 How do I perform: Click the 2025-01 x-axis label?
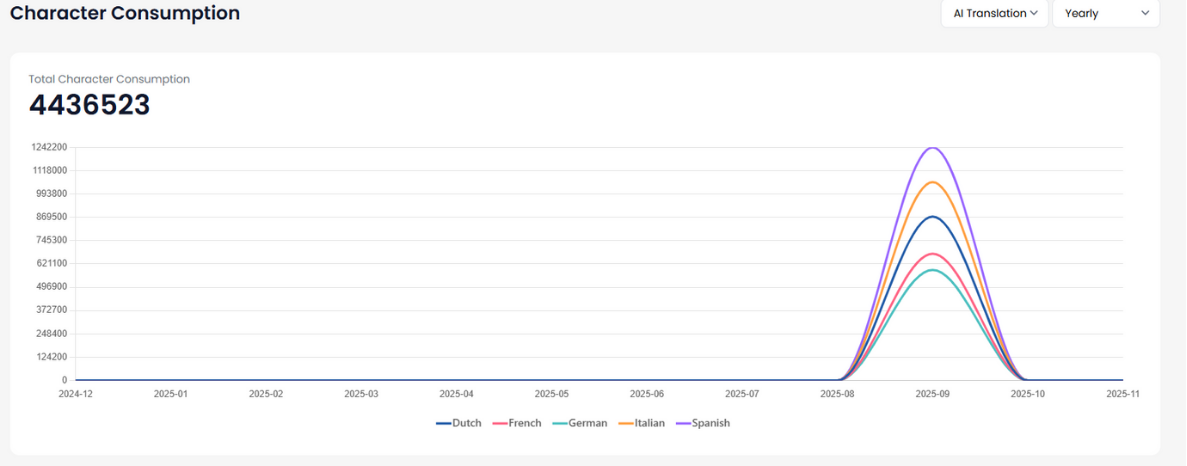pyautogui.click(x=171, y=393)
